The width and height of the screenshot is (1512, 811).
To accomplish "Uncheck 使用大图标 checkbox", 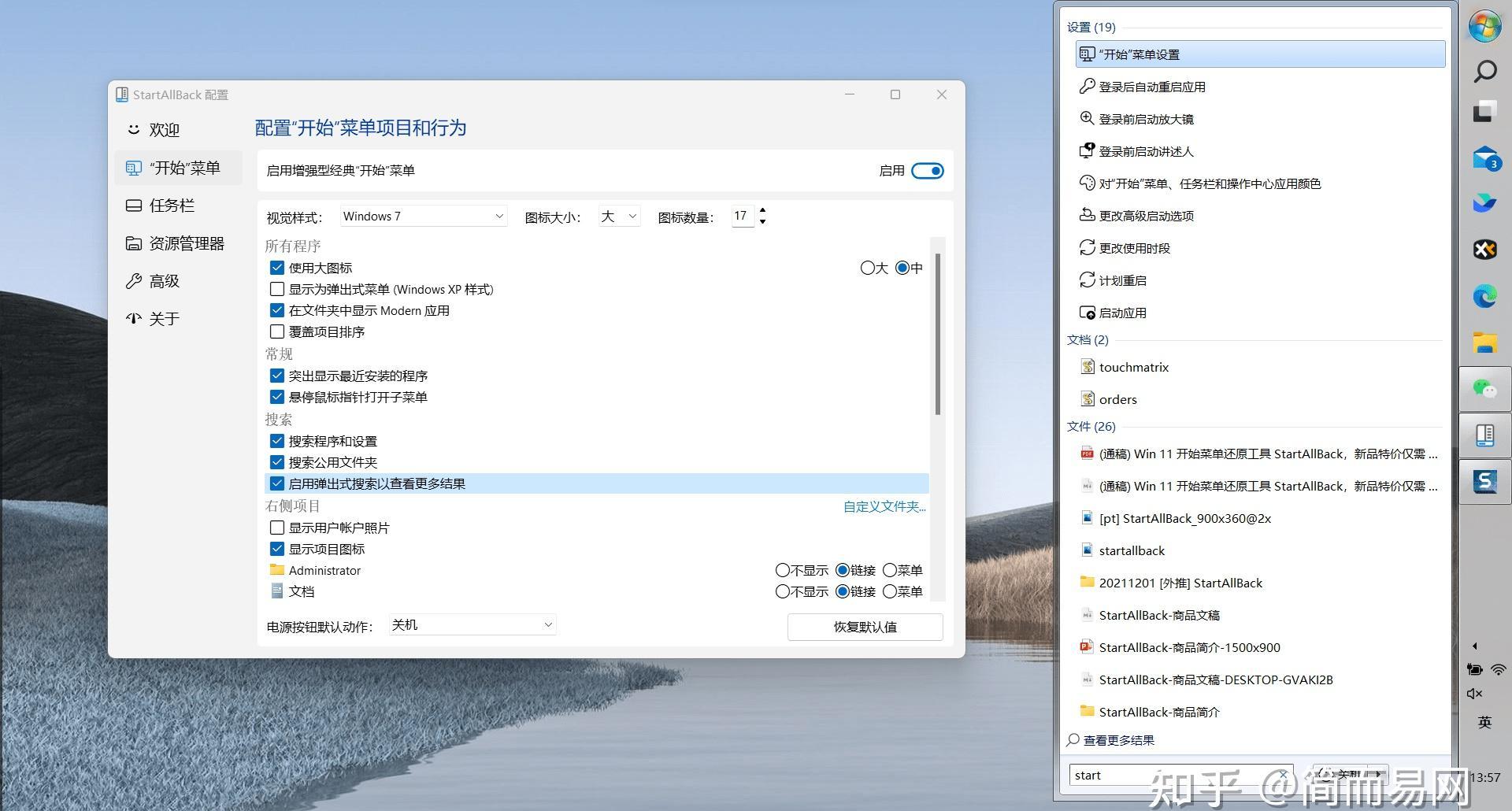I will 277,268.
